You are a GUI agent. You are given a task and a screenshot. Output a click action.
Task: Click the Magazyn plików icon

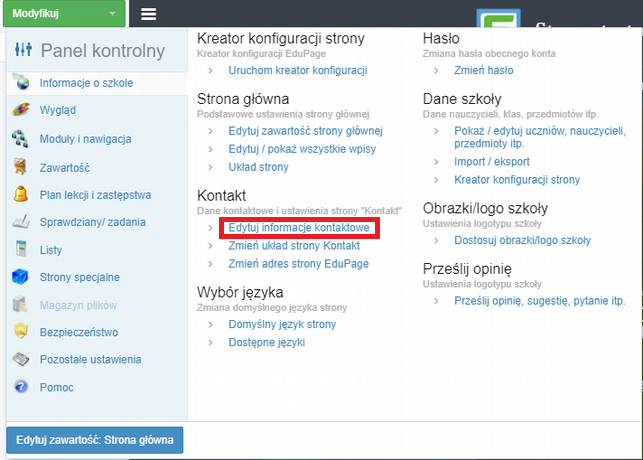20,305
